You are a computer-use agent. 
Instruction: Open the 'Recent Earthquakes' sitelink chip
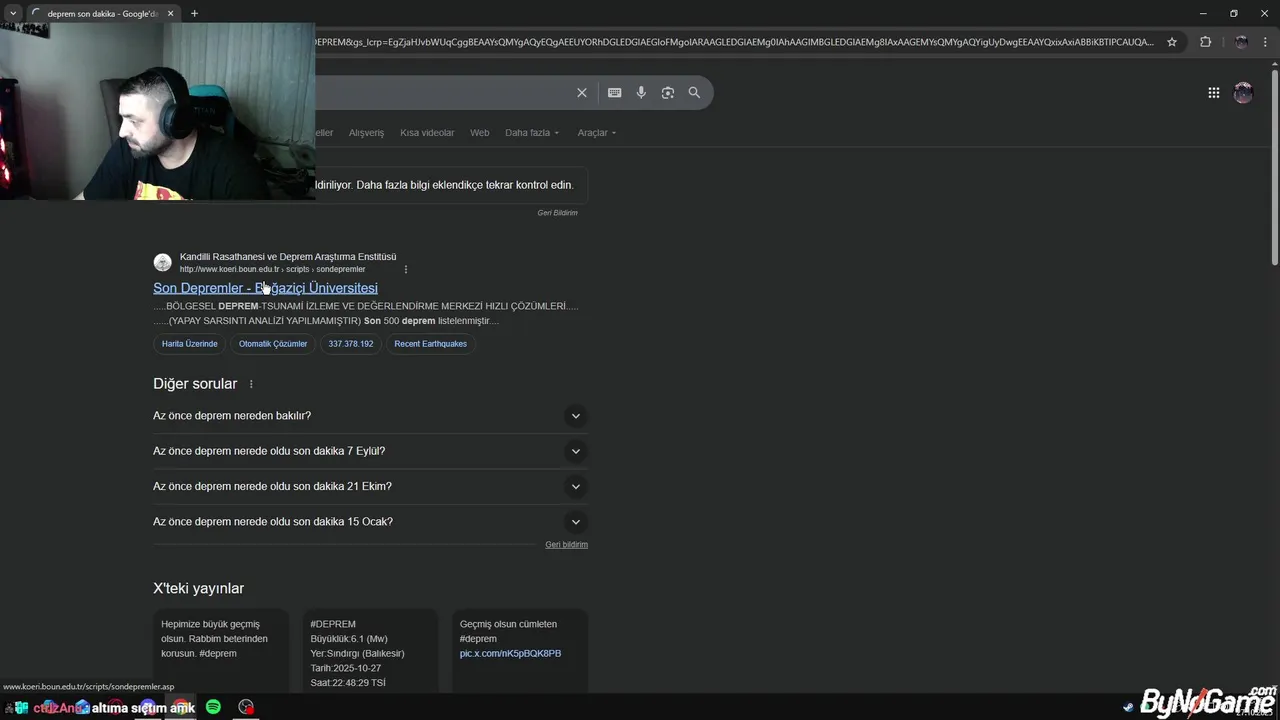[430, 344]
